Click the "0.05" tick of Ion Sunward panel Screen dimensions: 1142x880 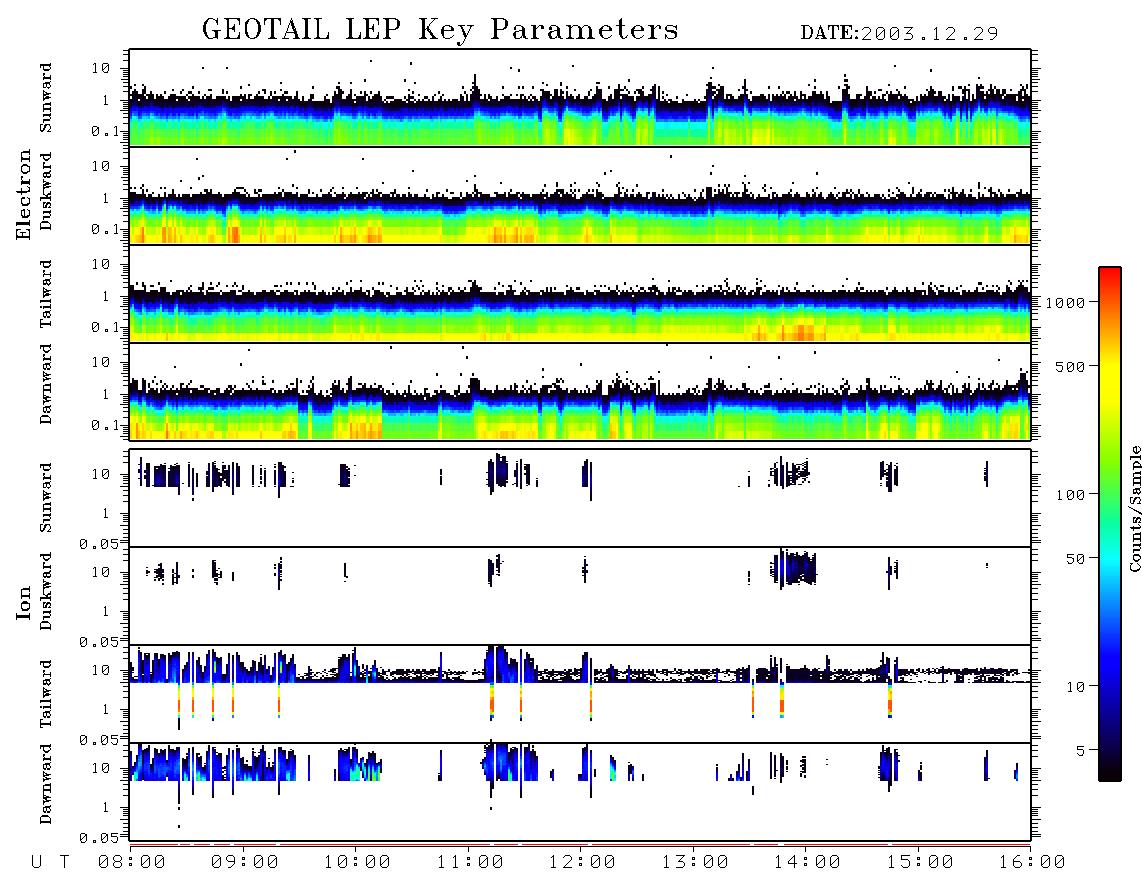pos(98,543)
